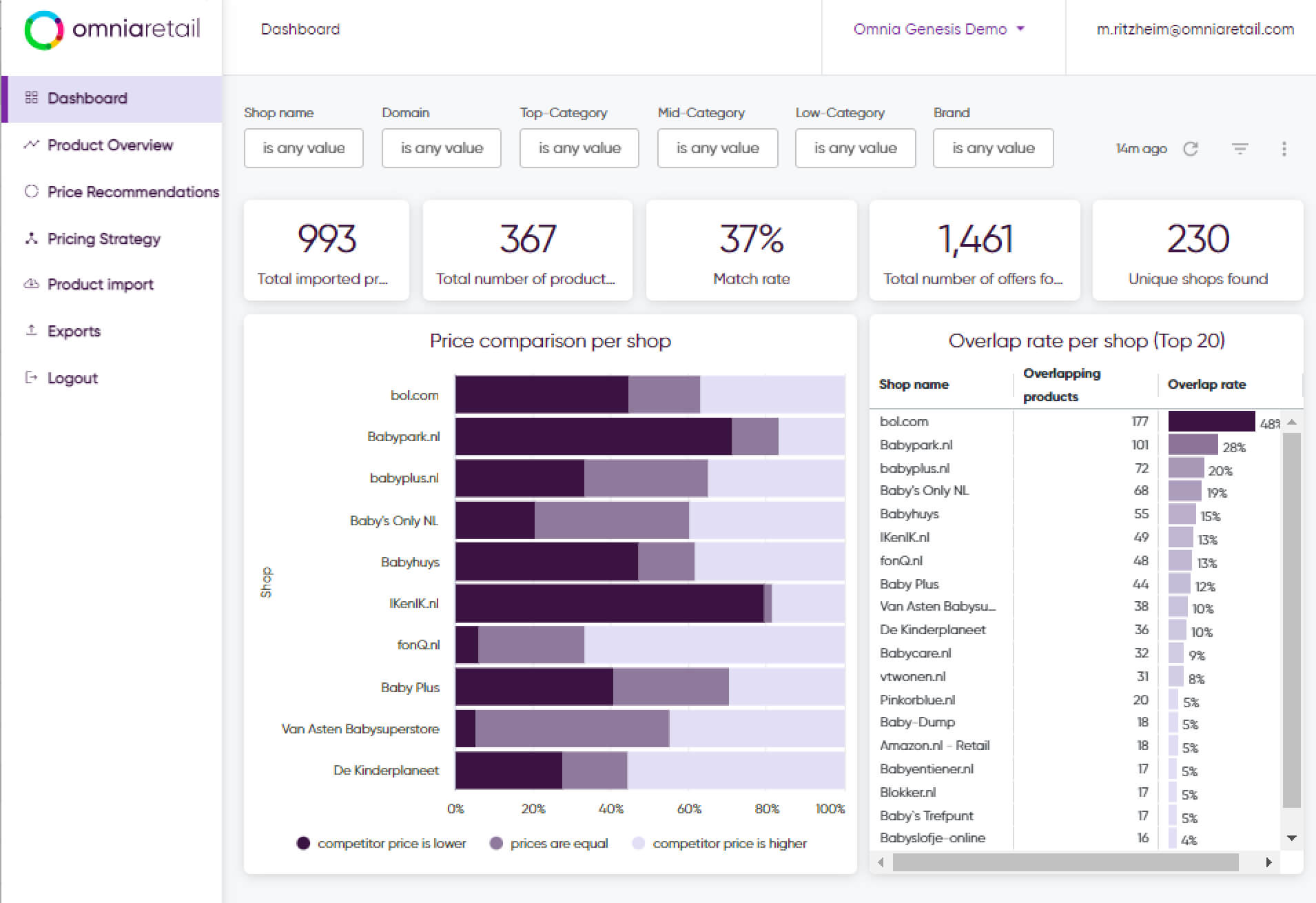Sort table by Shop name column
Image resolution: width=1316 pixels, height=903 pixels.
[x=914, y=385]
